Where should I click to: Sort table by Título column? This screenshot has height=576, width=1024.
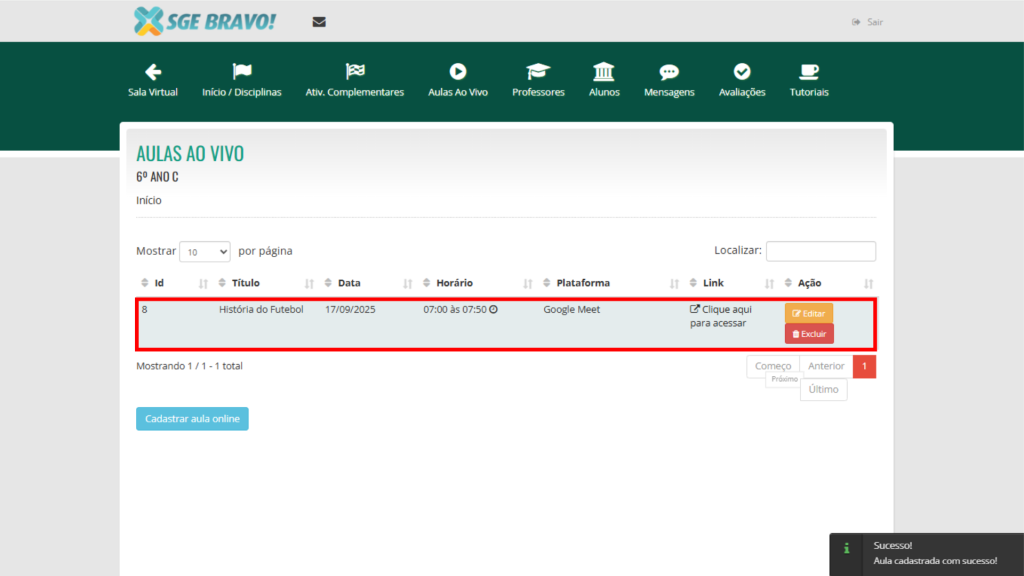pos(245,283)
